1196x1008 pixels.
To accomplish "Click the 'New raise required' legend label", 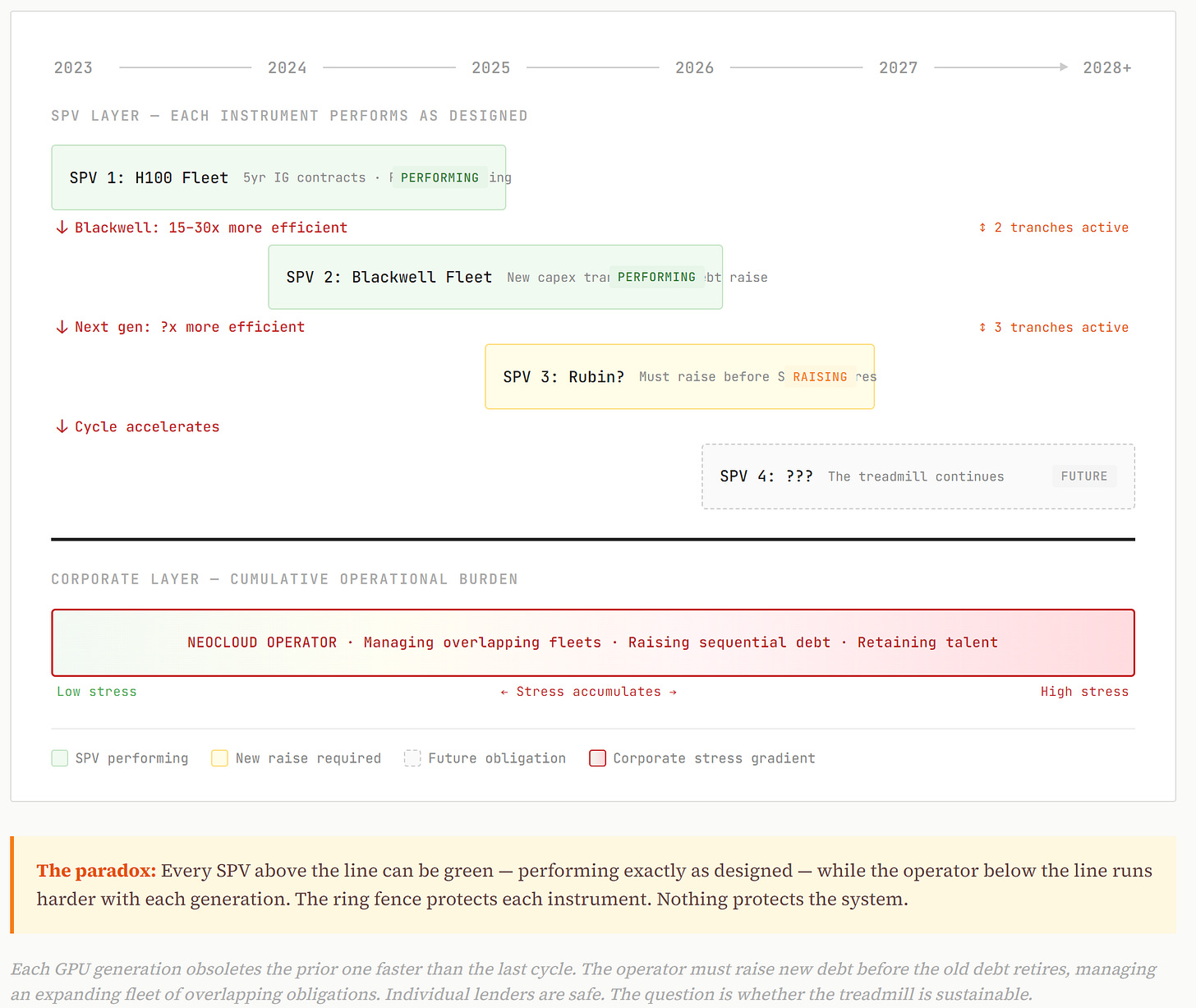I will coord(308,758).
